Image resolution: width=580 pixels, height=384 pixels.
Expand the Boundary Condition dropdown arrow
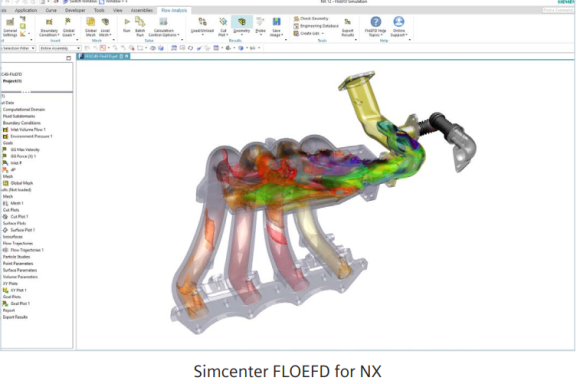[x=58, y=35]
